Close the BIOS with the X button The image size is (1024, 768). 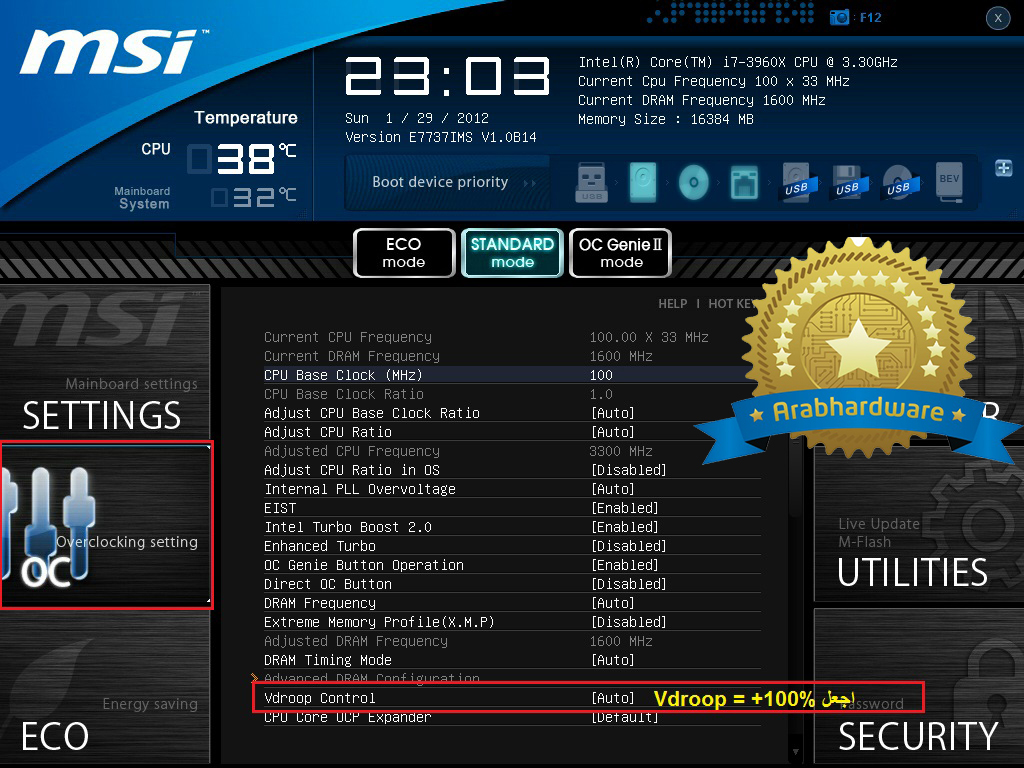point(998,18)
